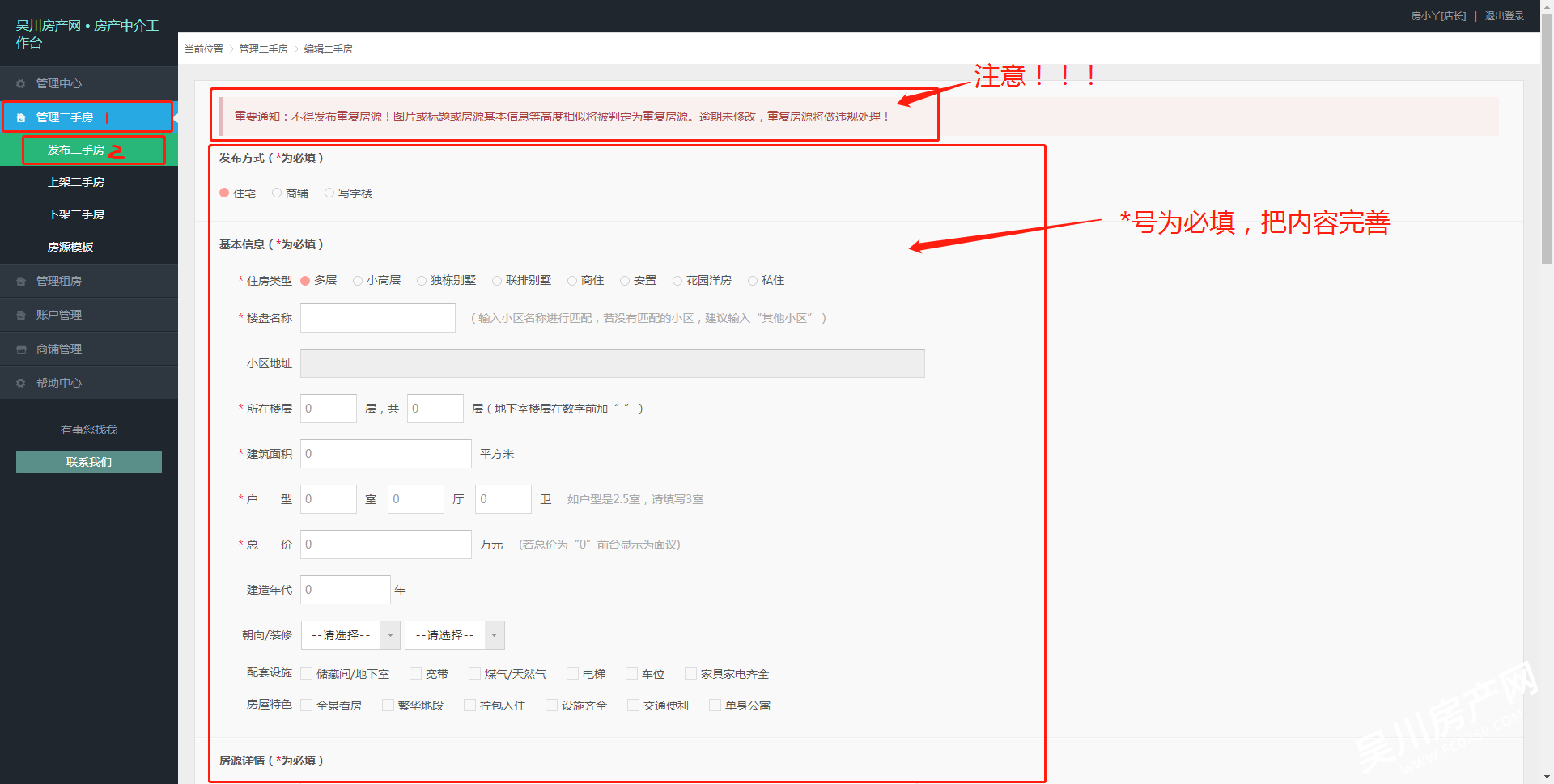Expand 账户管理 sidebar section
The width and height of the screenshot is (1554, 784).
89,315
